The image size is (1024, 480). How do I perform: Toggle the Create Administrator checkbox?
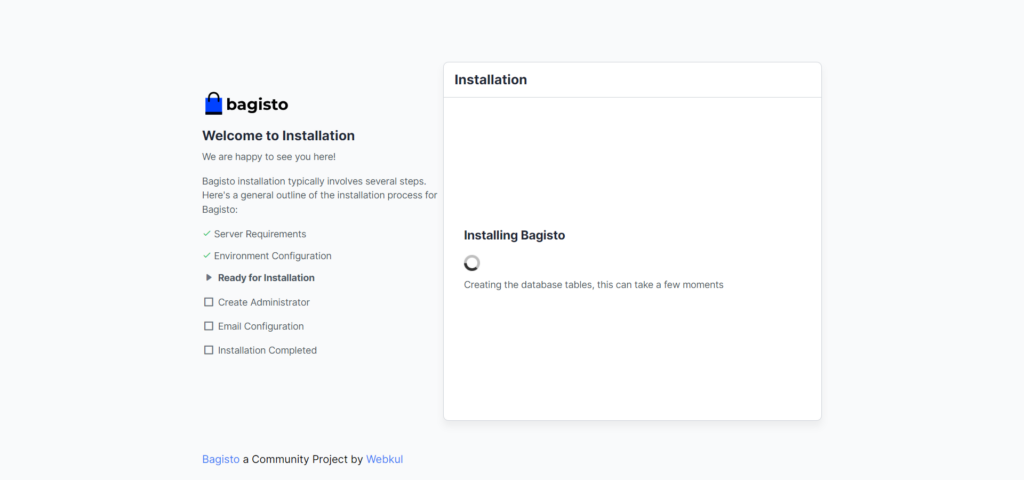pyautogui.click(x=209, y=302)
